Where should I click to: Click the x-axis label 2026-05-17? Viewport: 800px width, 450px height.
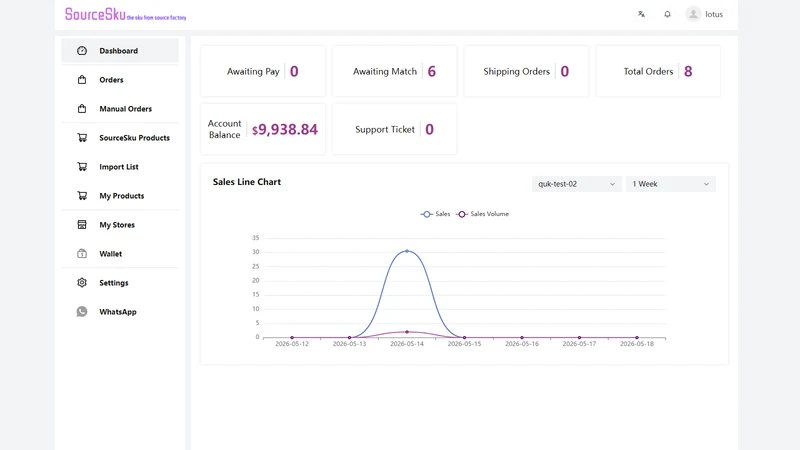[579, 344]
